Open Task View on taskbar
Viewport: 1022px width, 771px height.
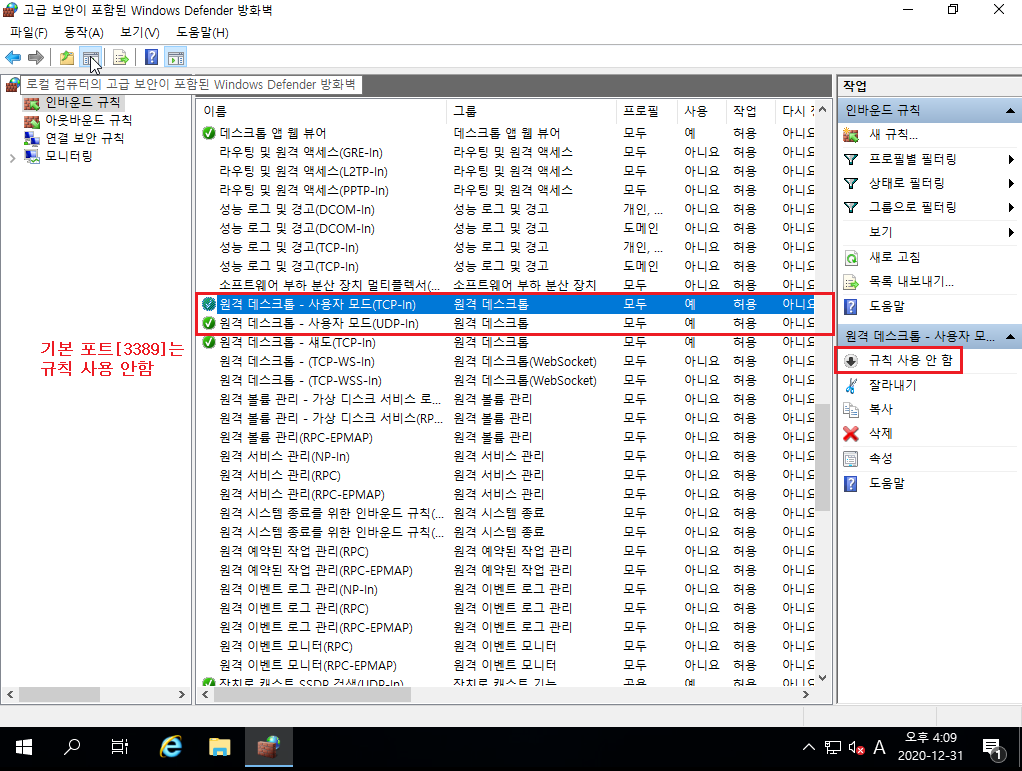click(120, 747)
